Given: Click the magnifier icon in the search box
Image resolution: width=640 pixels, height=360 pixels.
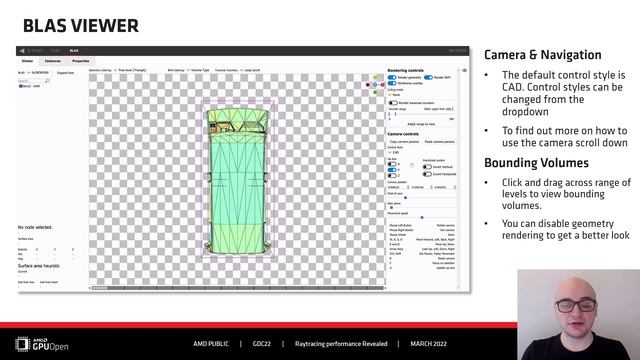Looking at the screenshot, I should pos(47,81).
